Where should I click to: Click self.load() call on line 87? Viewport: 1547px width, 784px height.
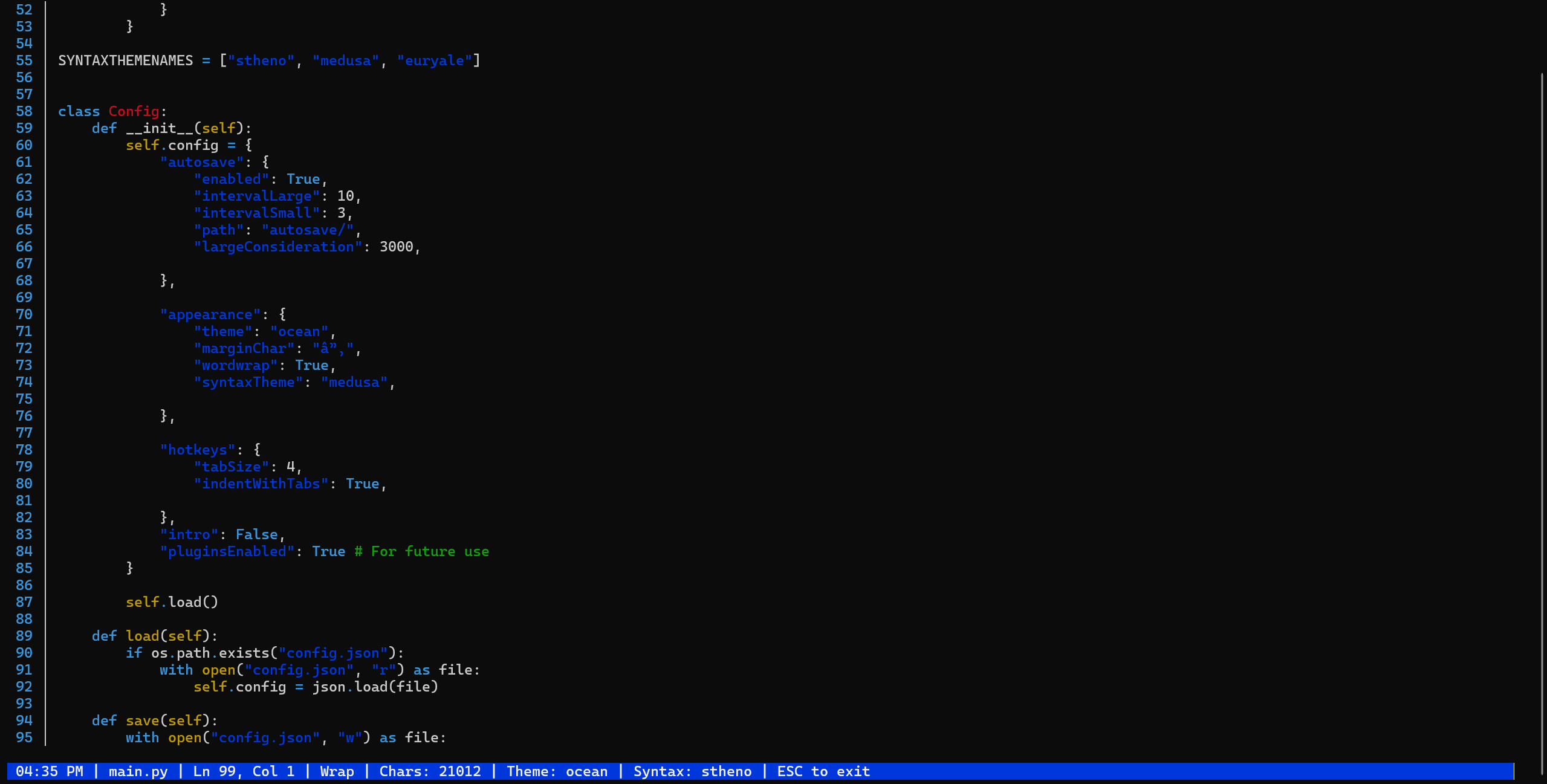(x=172, y=602)
